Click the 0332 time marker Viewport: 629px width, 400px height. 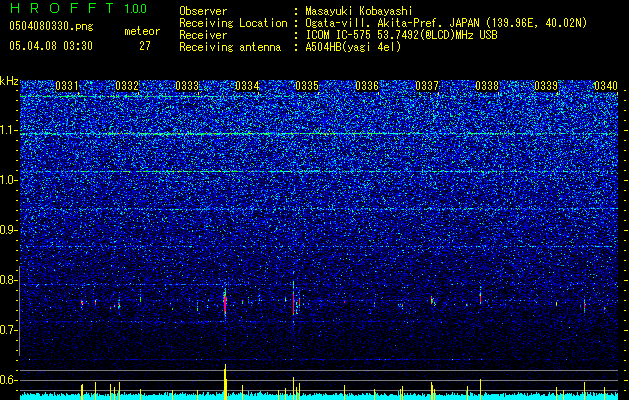pyautogui.click(x=127, y=86)
